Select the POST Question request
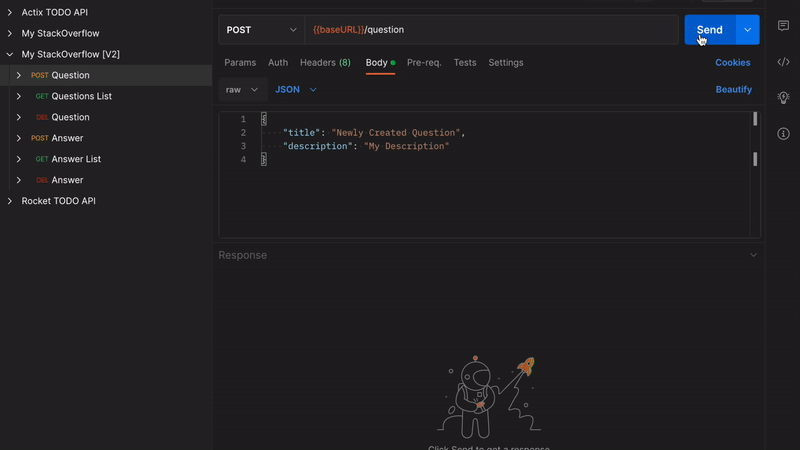The width and height of the screenshot is (800, 450). click(106, 75)
